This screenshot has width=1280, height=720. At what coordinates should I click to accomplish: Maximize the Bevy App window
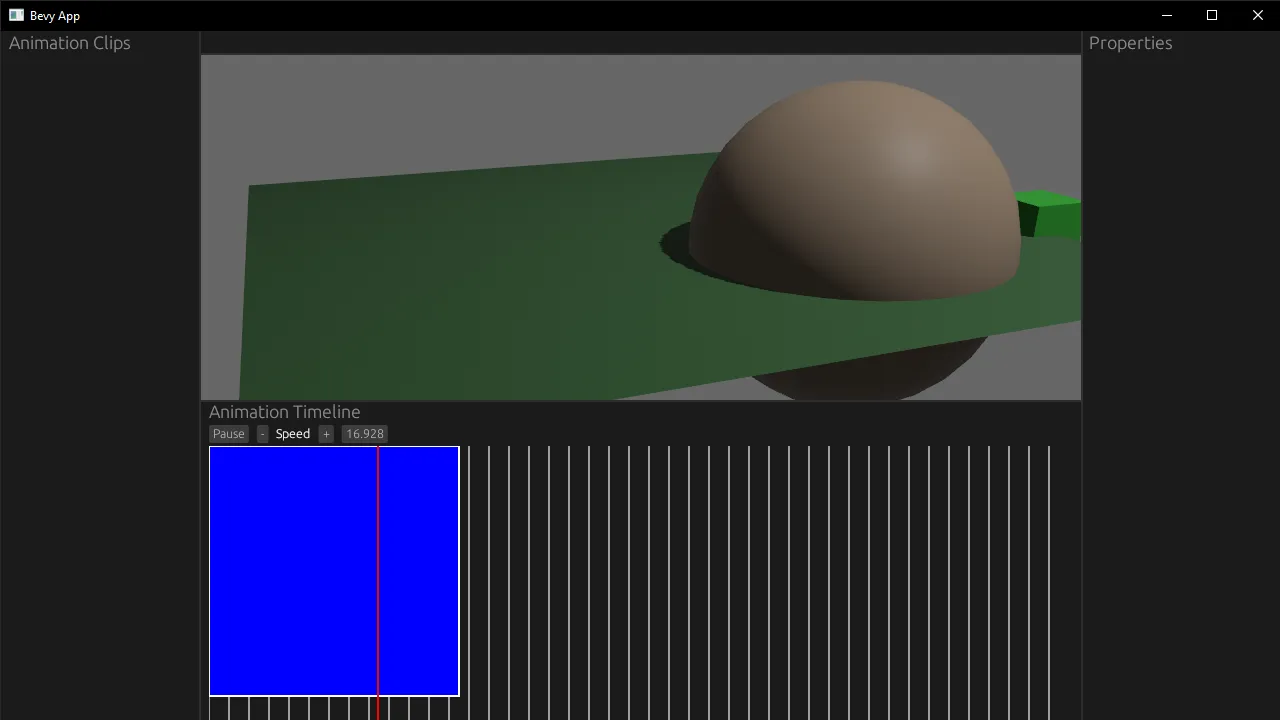pyautogui.click(x=1211, y=15)
